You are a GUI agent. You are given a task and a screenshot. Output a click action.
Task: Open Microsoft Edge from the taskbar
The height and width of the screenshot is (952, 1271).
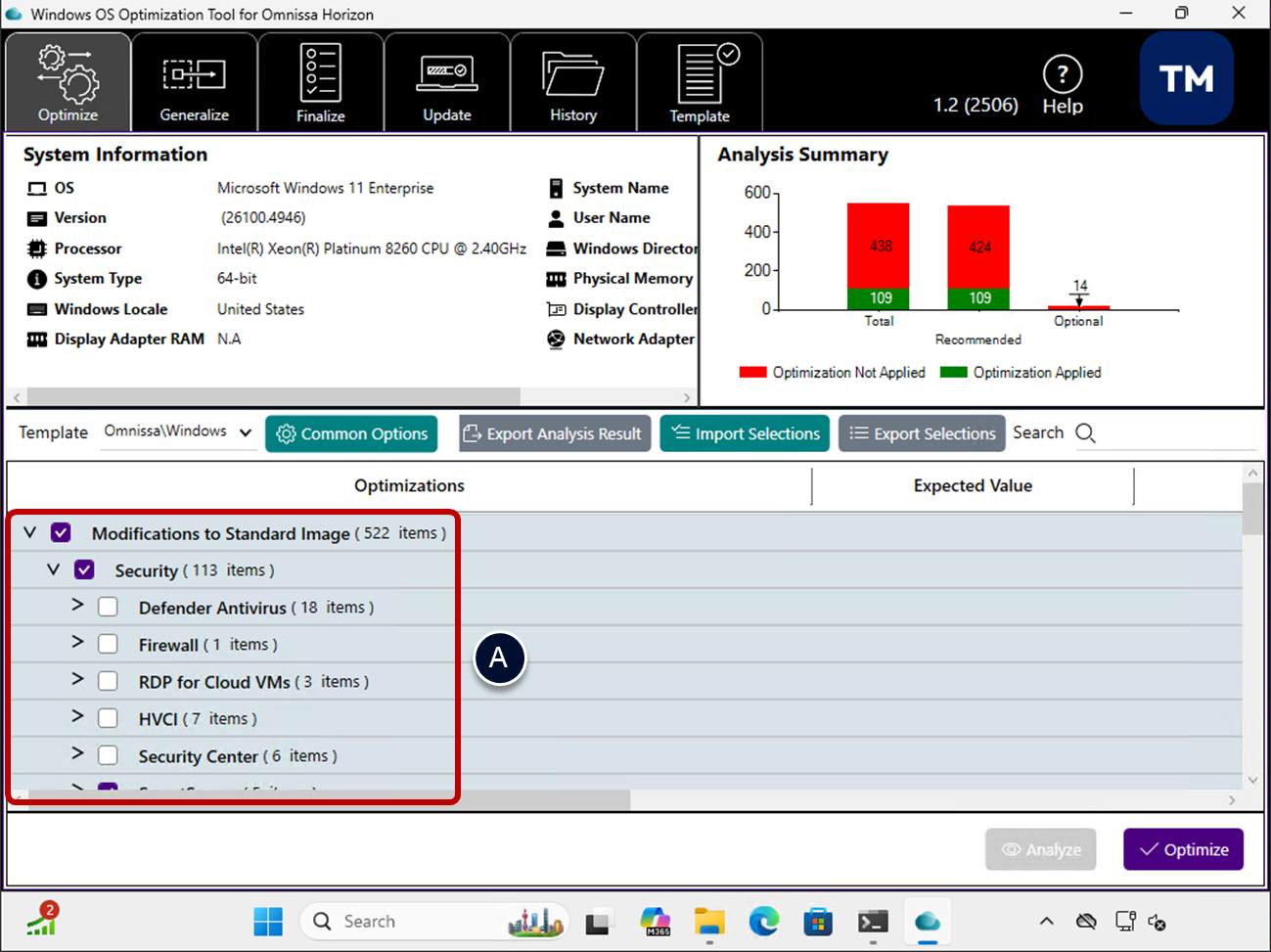click(x=764, y=922)
